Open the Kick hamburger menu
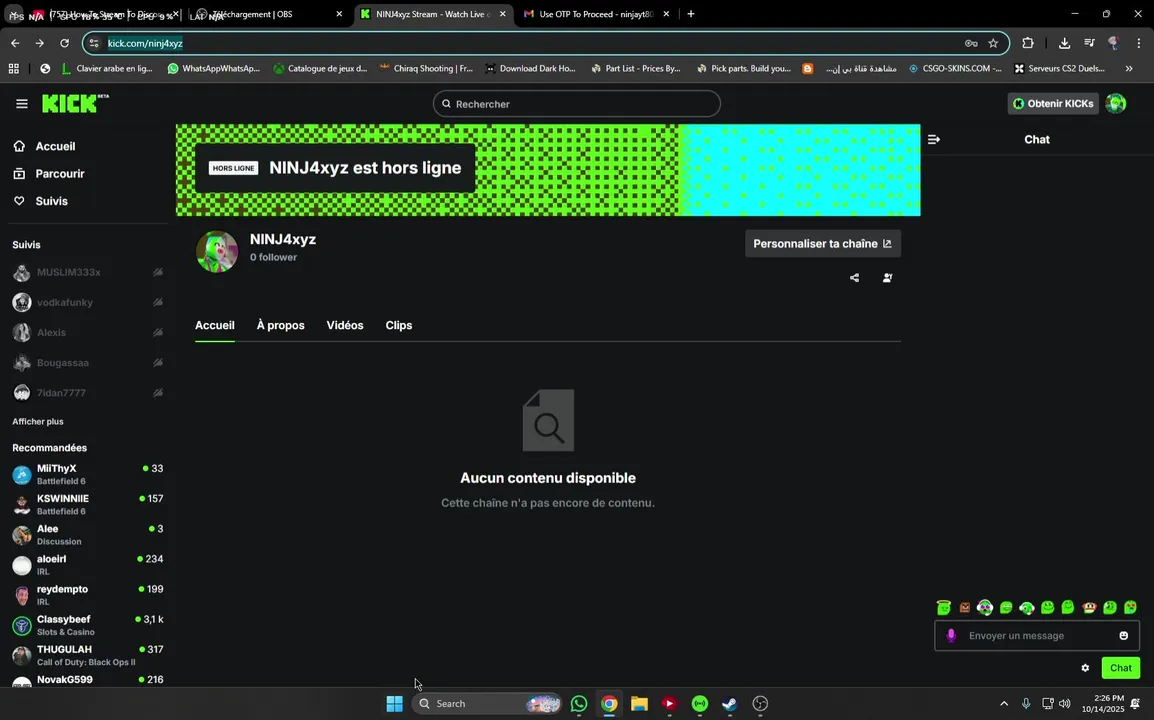Image resolution: width=1154 pixels, height=720 pixels. [21, 104]
